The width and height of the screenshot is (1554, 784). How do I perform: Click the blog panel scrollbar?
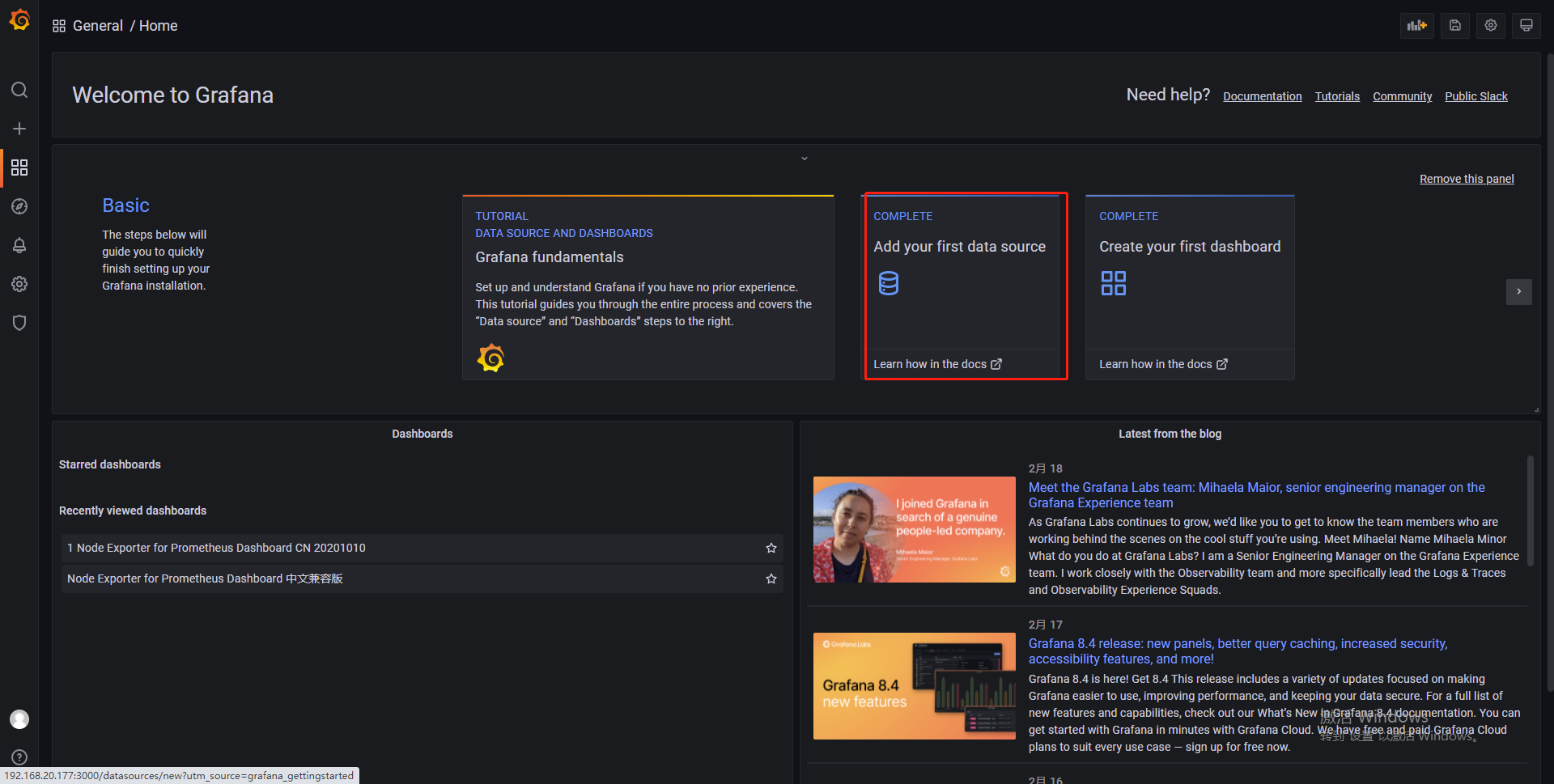click(x=1530, y=511)
